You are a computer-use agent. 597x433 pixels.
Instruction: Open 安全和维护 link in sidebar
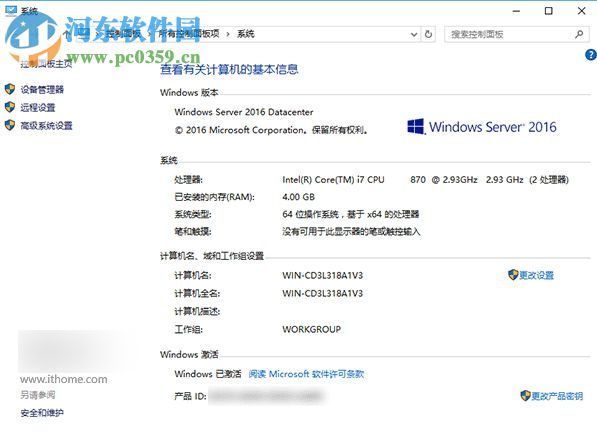click(x=42, y=412)
